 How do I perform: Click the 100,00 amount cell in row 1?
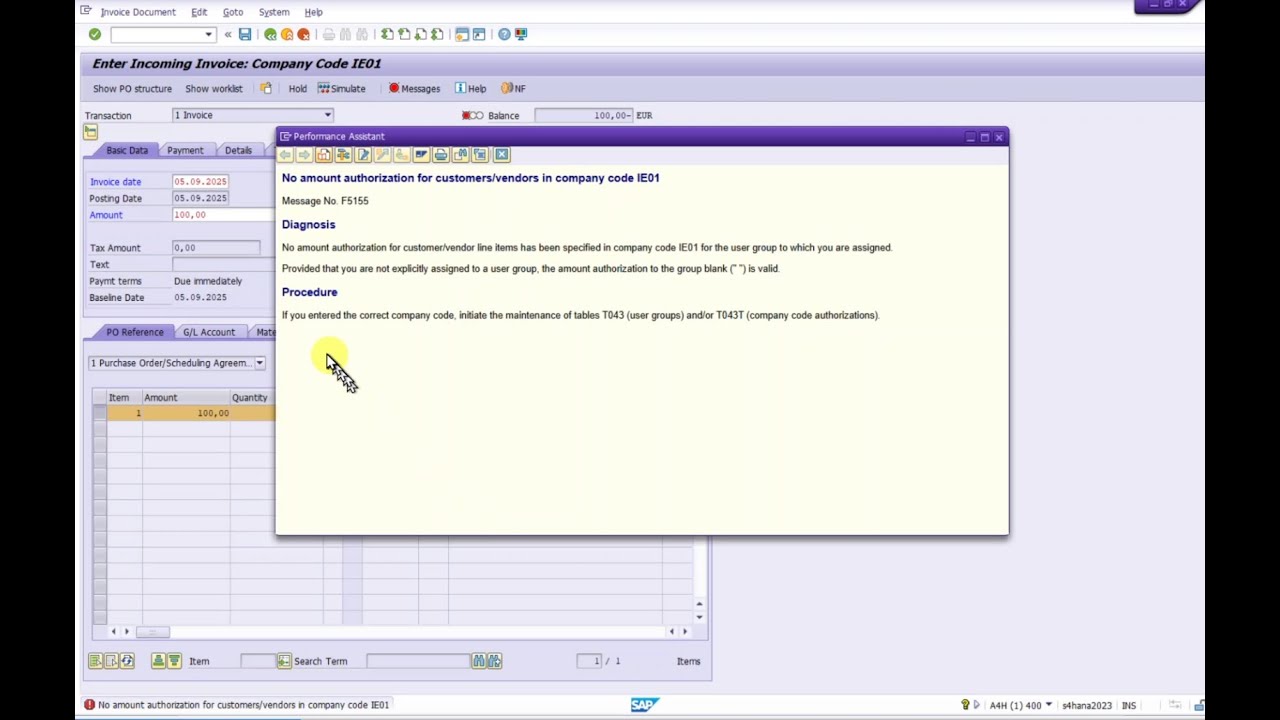[x=187, y=413]
